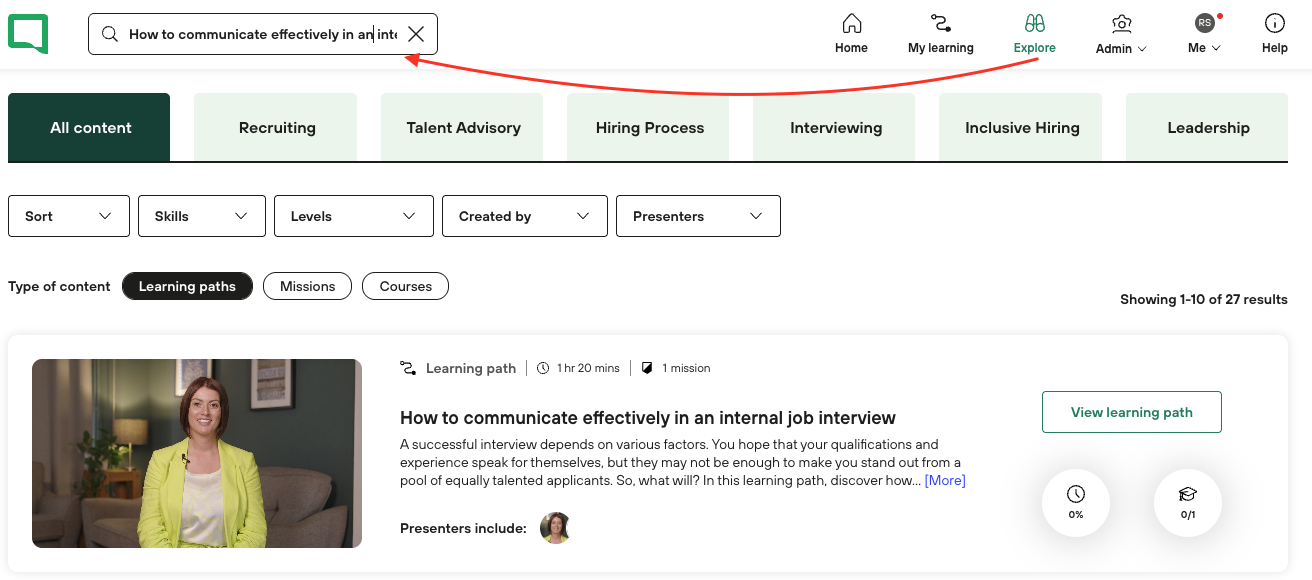Expand the Presenters dropdown
The image size is (1312, 580).
coord(698,216)
